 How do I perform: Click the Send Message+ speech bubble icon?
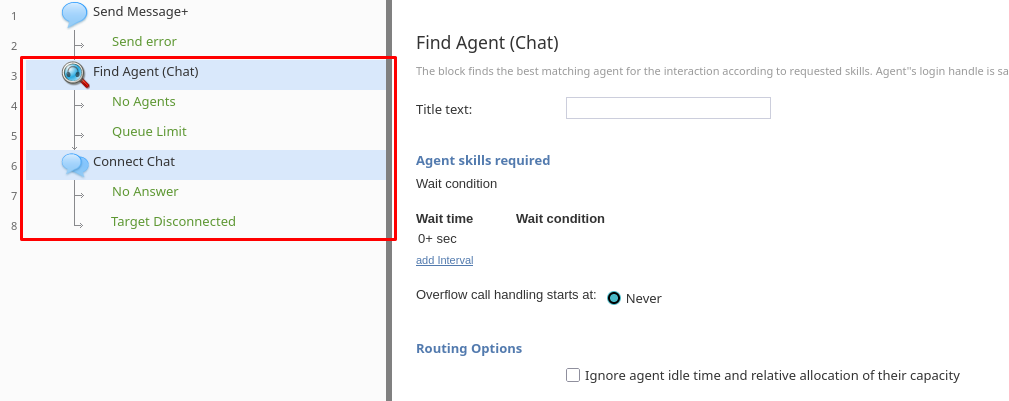pyautogui.click(x=74, y=13)
